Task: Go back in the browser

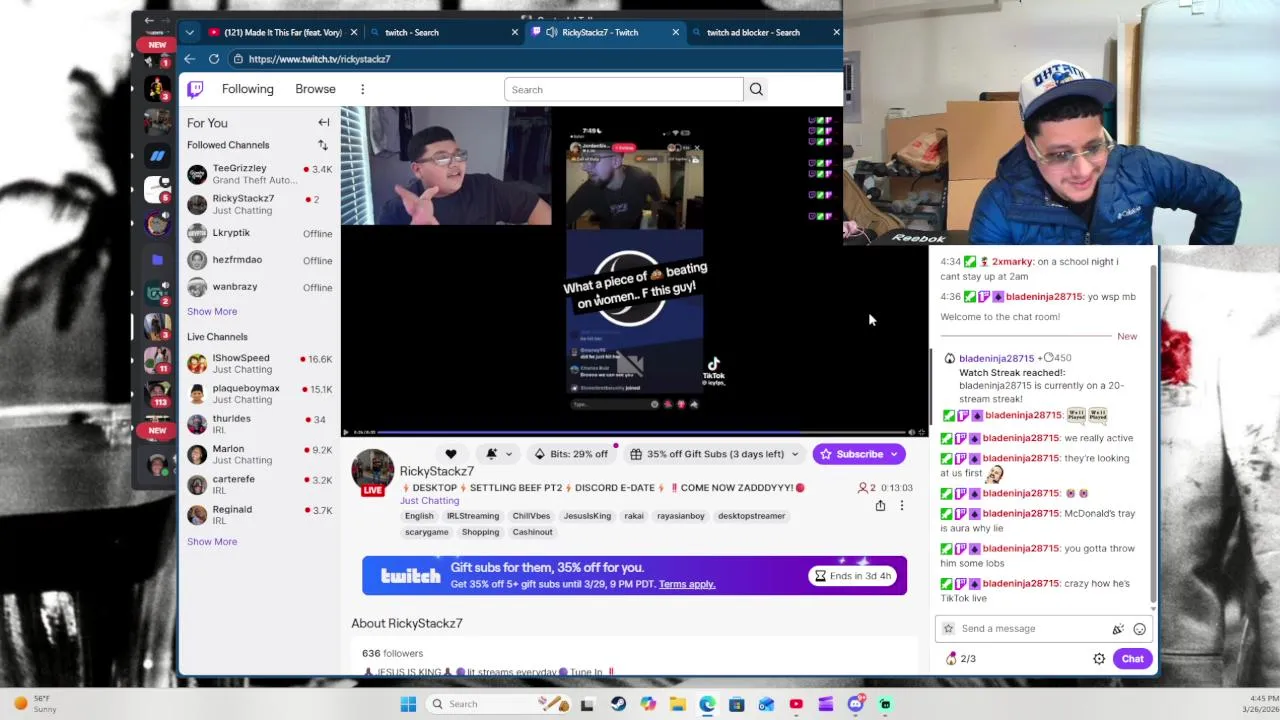Action: 189,59
